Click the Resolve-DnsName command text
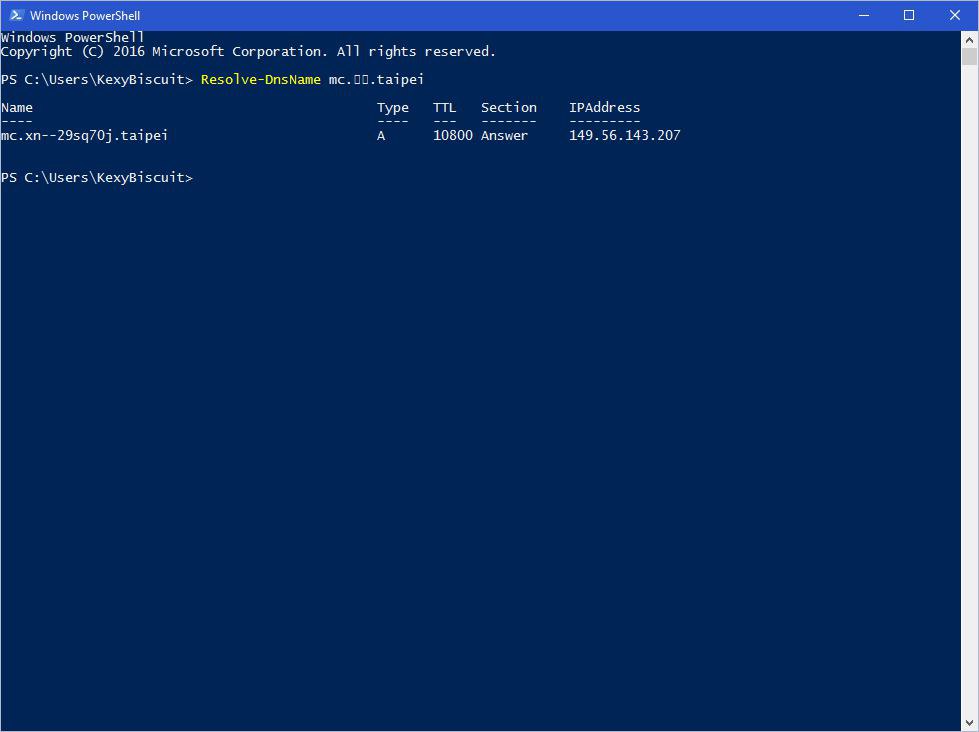The height and width of the screenshot is (732, 979). tap(260, 79)
